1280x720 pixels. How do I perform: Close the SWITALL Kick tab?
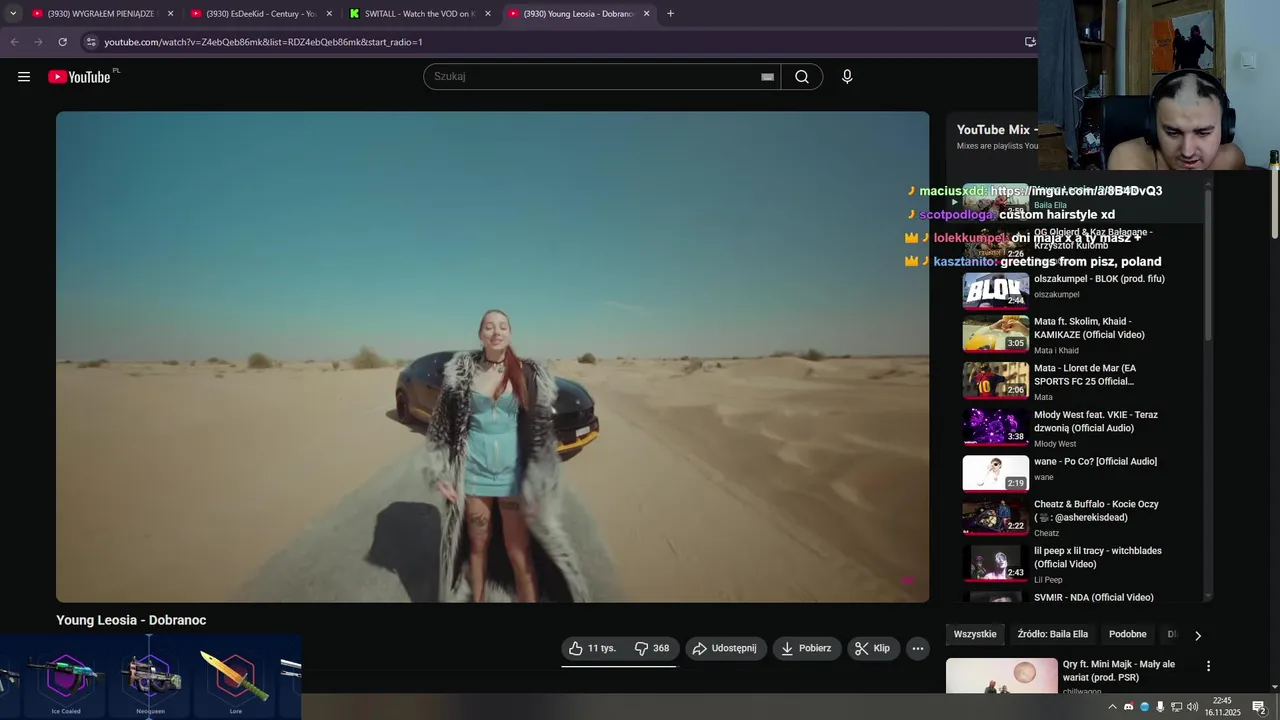click(x=488, y=14)
